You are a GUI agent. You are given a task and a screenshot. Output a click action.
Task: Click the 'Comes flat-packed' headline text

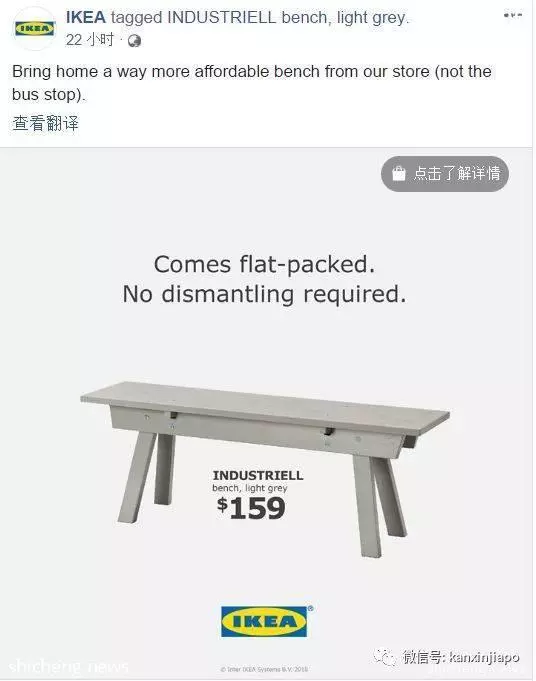(x=264, y=264)
